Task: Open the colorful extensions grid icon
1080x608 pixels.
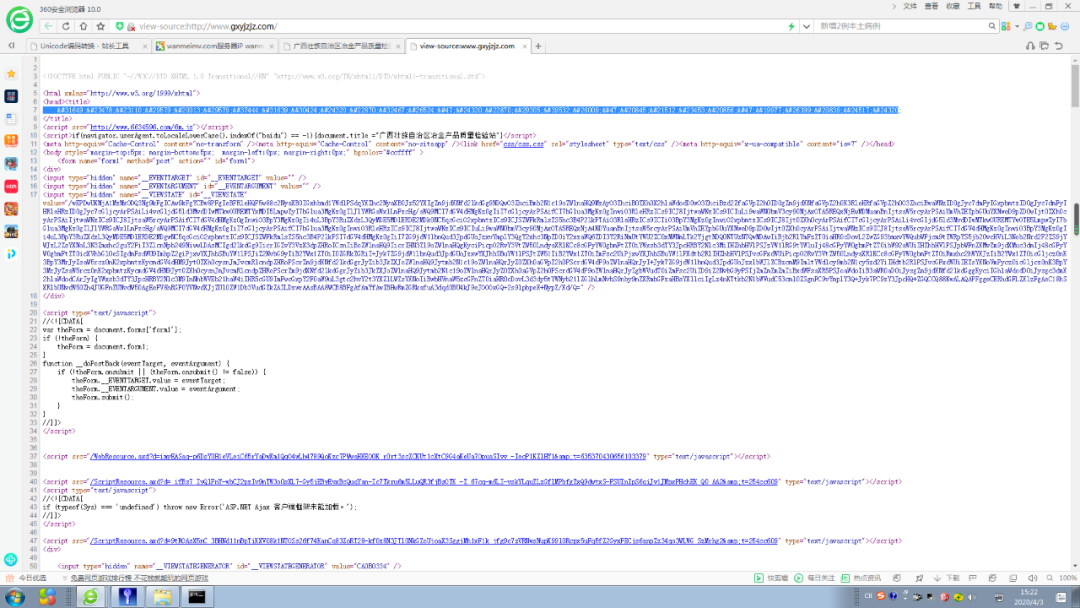Action: tap(1006, 26)
